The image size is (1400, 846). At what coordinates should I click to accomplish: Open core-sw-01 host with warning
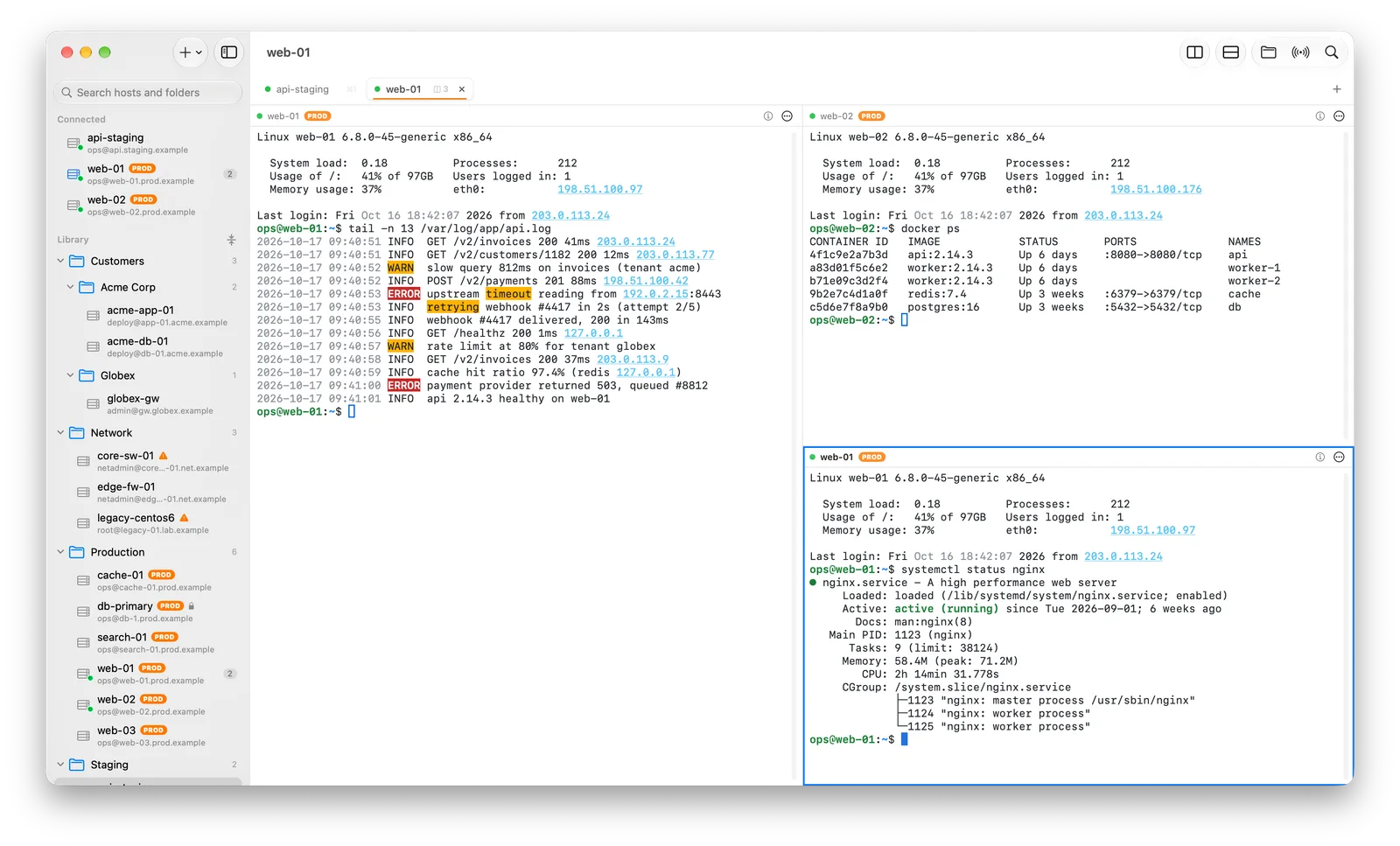click(148, 461)
